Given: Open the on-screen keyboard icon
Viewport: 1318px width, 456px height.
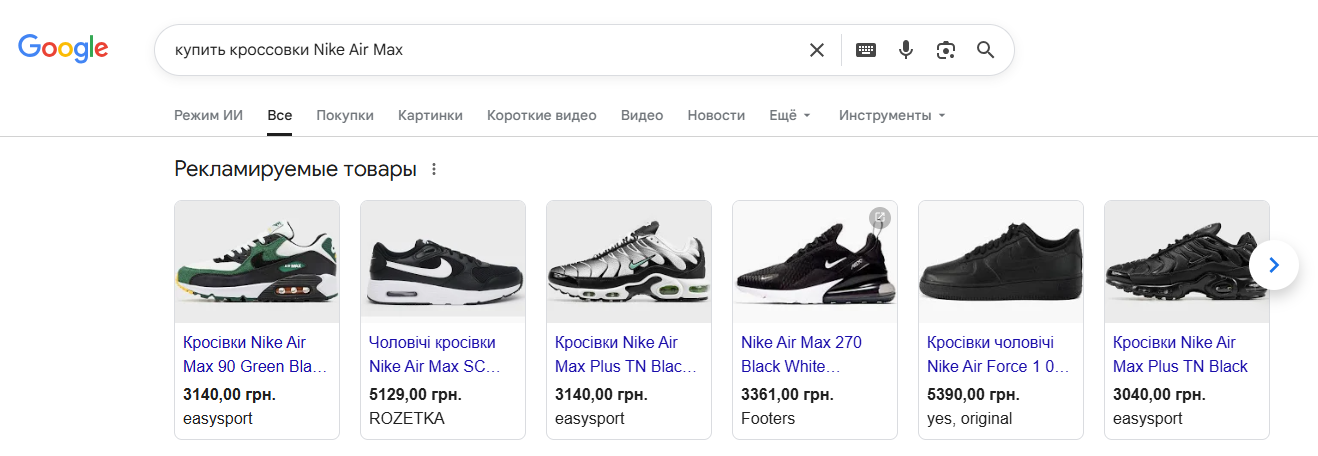Looking at the screenshot, I should click(x=866, y=50).
